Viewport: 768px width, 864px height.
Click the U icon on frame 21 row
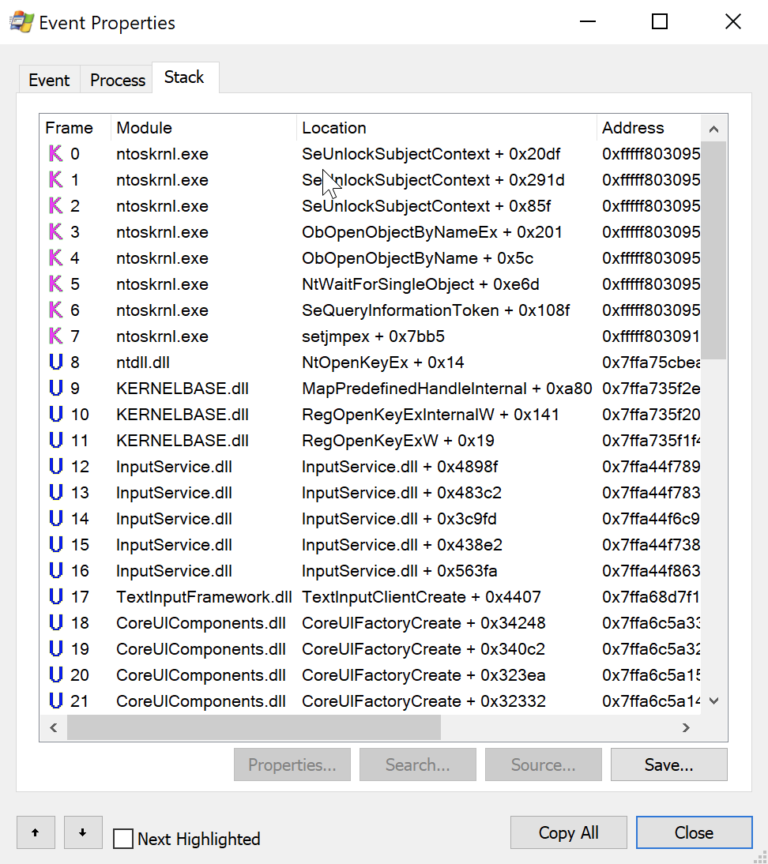point(55,701)
